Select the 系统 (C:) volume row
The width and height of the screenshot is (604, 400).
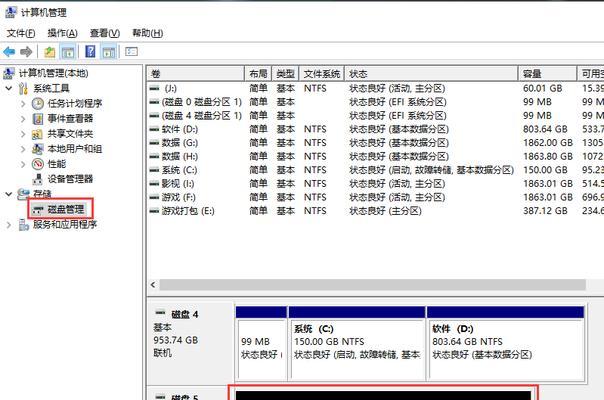(x=376, y=170)
